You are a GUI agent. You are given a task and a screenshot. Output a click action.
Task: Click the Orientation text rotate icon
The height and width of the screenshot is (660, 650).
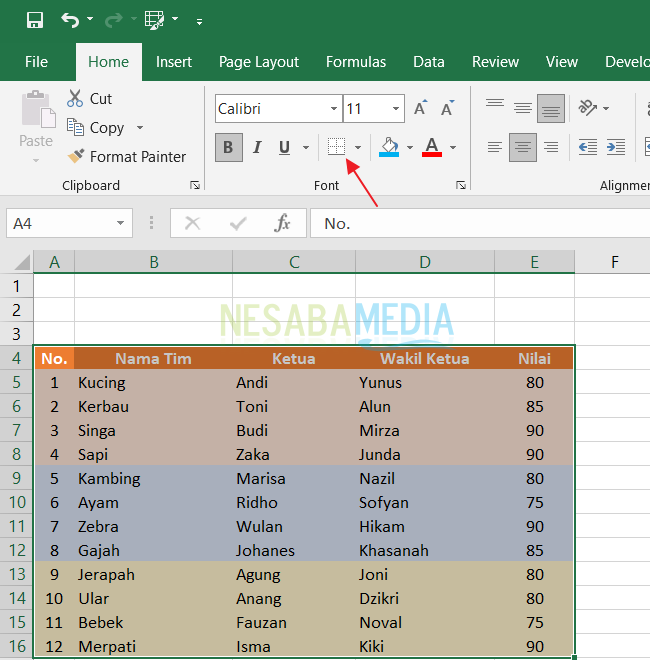[588, 108]
